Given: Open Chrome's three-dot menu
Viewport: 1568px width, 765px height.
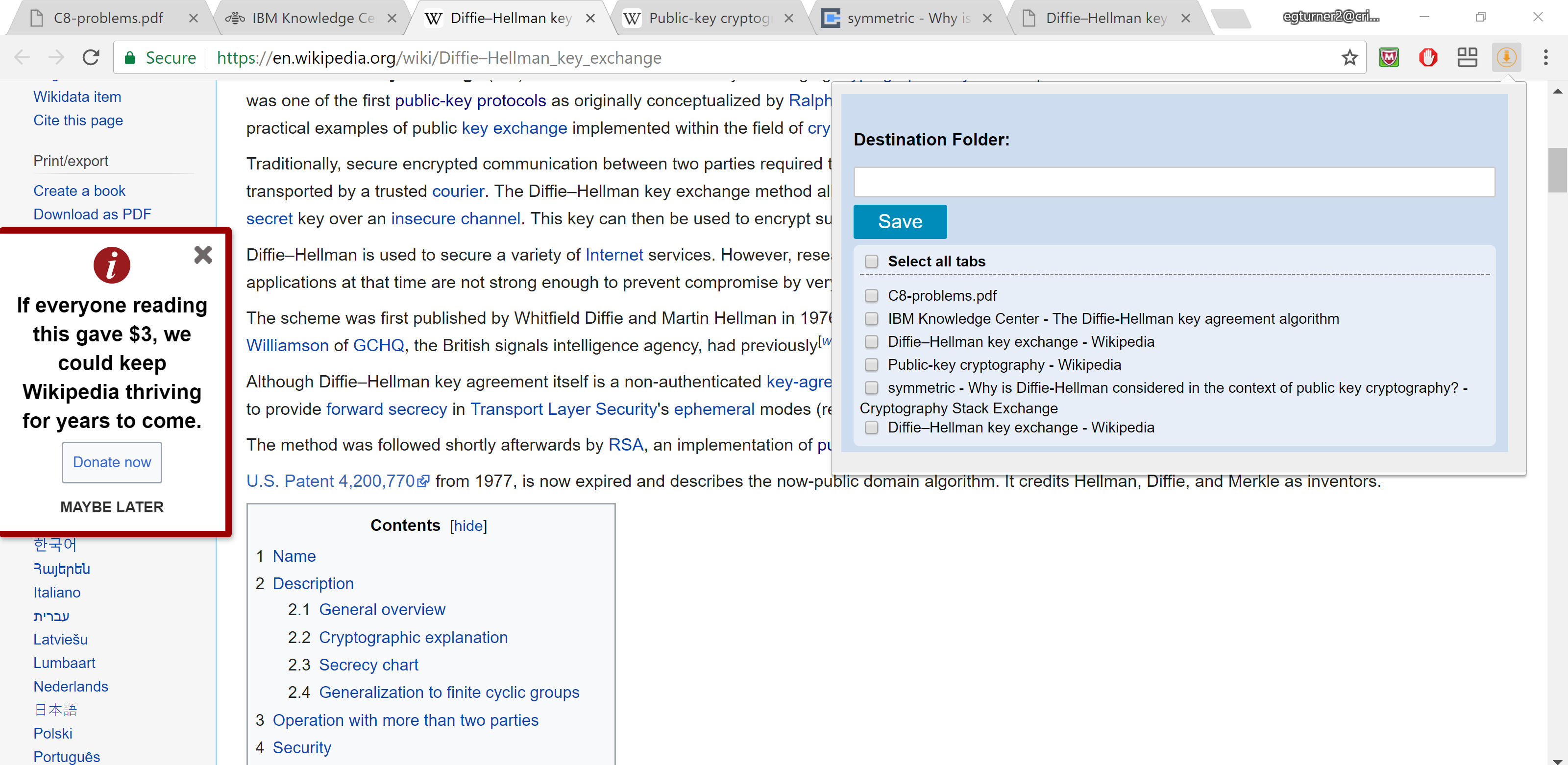Looking at the screenshot, I should (x=1545, y=58).
